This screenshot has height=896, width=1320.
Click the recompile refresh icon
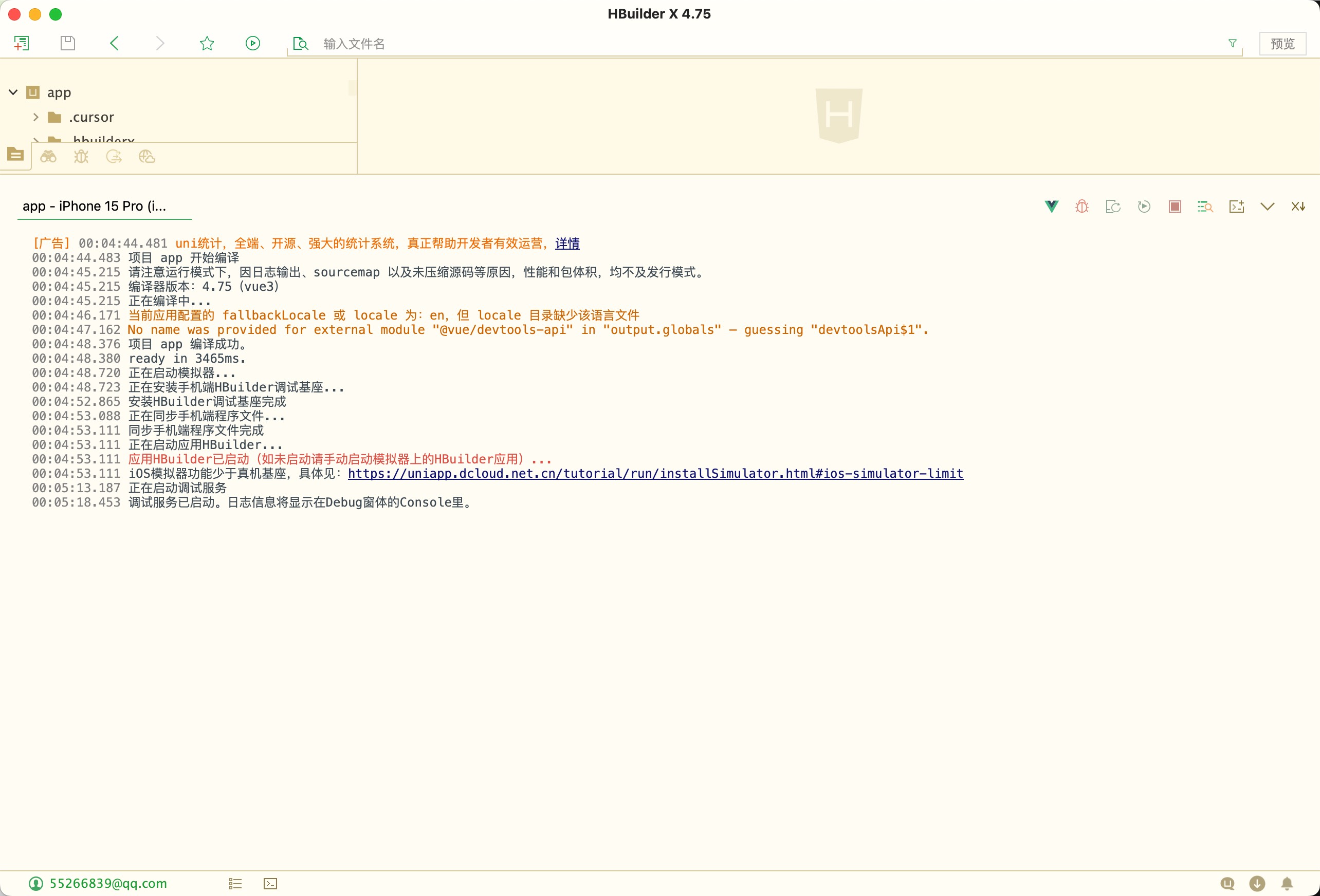pyautogui.click(x=1113, y=207)
